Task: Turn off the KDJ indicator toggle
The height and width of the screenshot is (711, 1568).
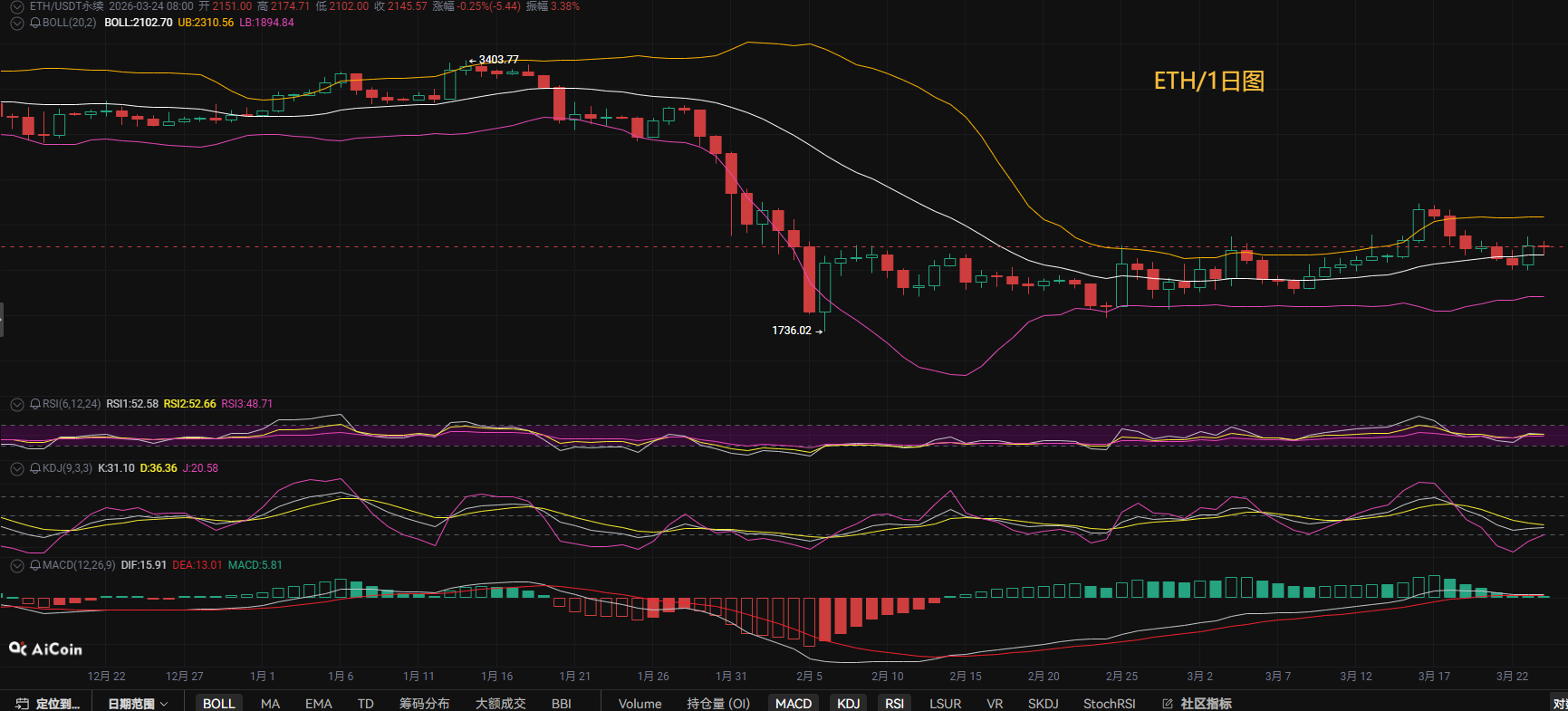Action: pos(848,704)
